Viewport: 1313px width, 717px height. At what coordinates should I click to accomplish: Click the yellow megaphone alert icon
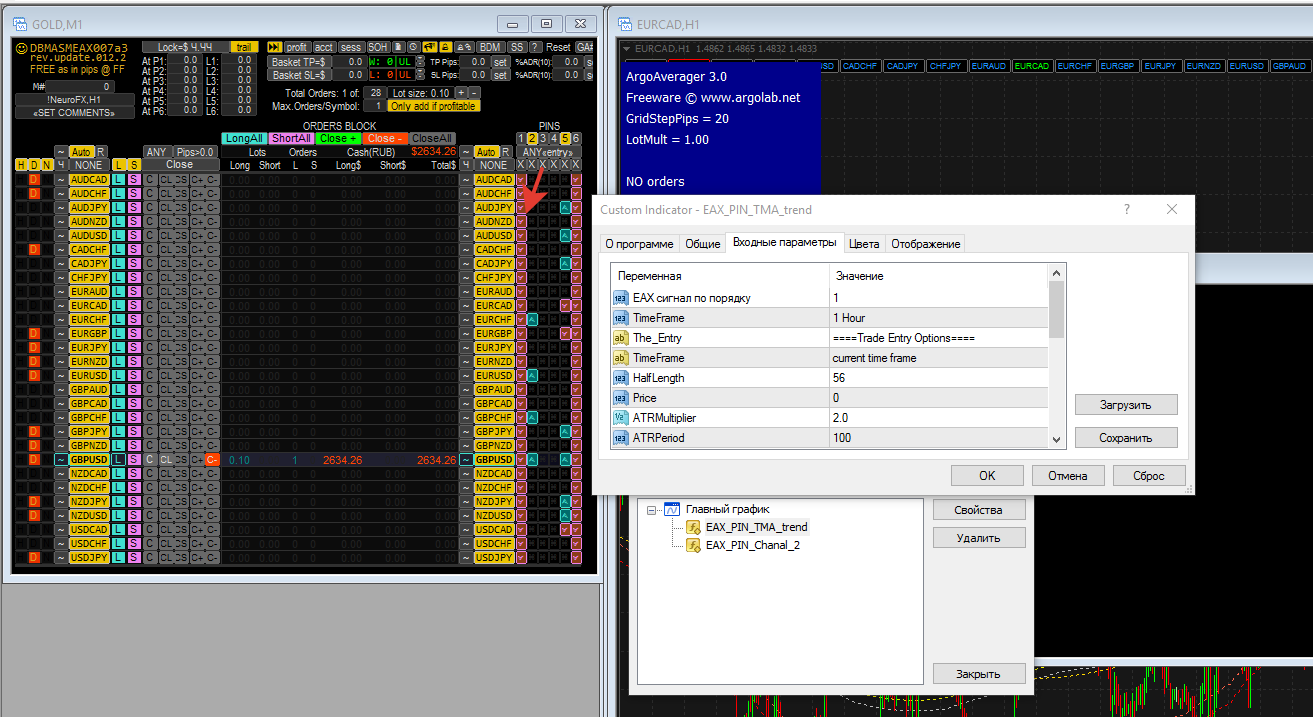[x=430, y=47]
